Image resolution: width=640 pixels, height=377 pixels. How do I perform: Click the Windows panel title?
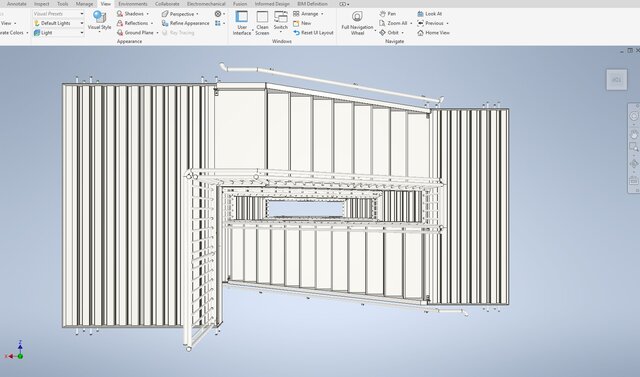point(281,41)
